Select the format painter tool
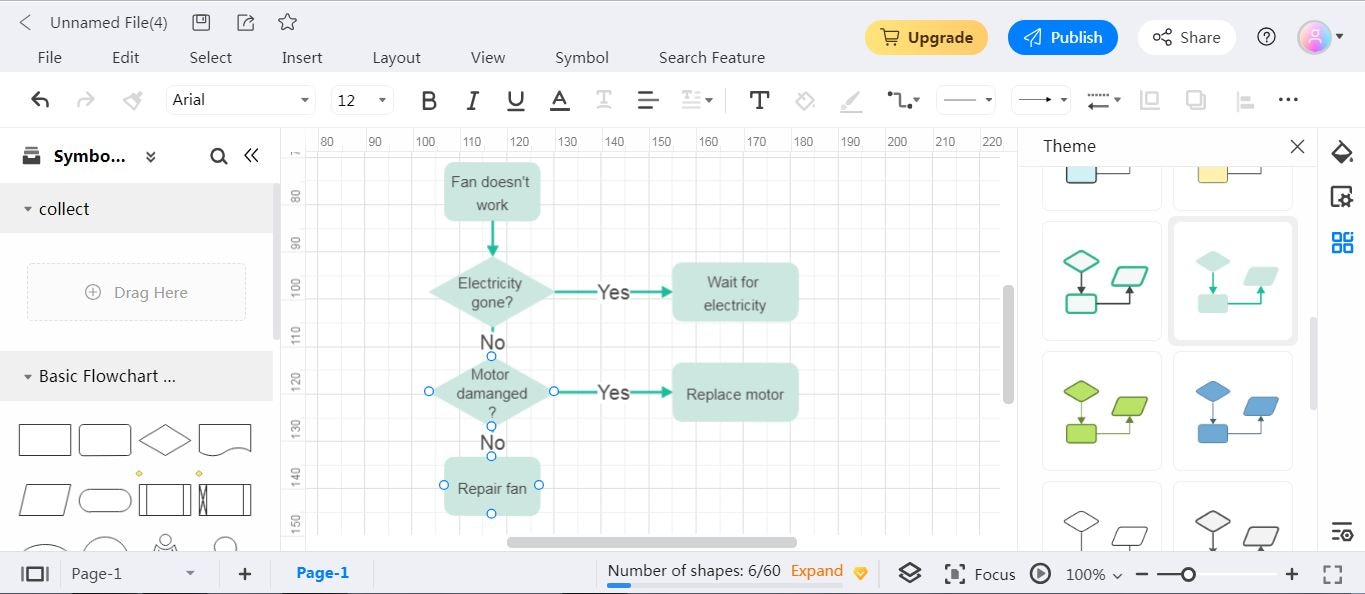The height and width of the screenshot is (594, 1365). click(x=132, y=99)
